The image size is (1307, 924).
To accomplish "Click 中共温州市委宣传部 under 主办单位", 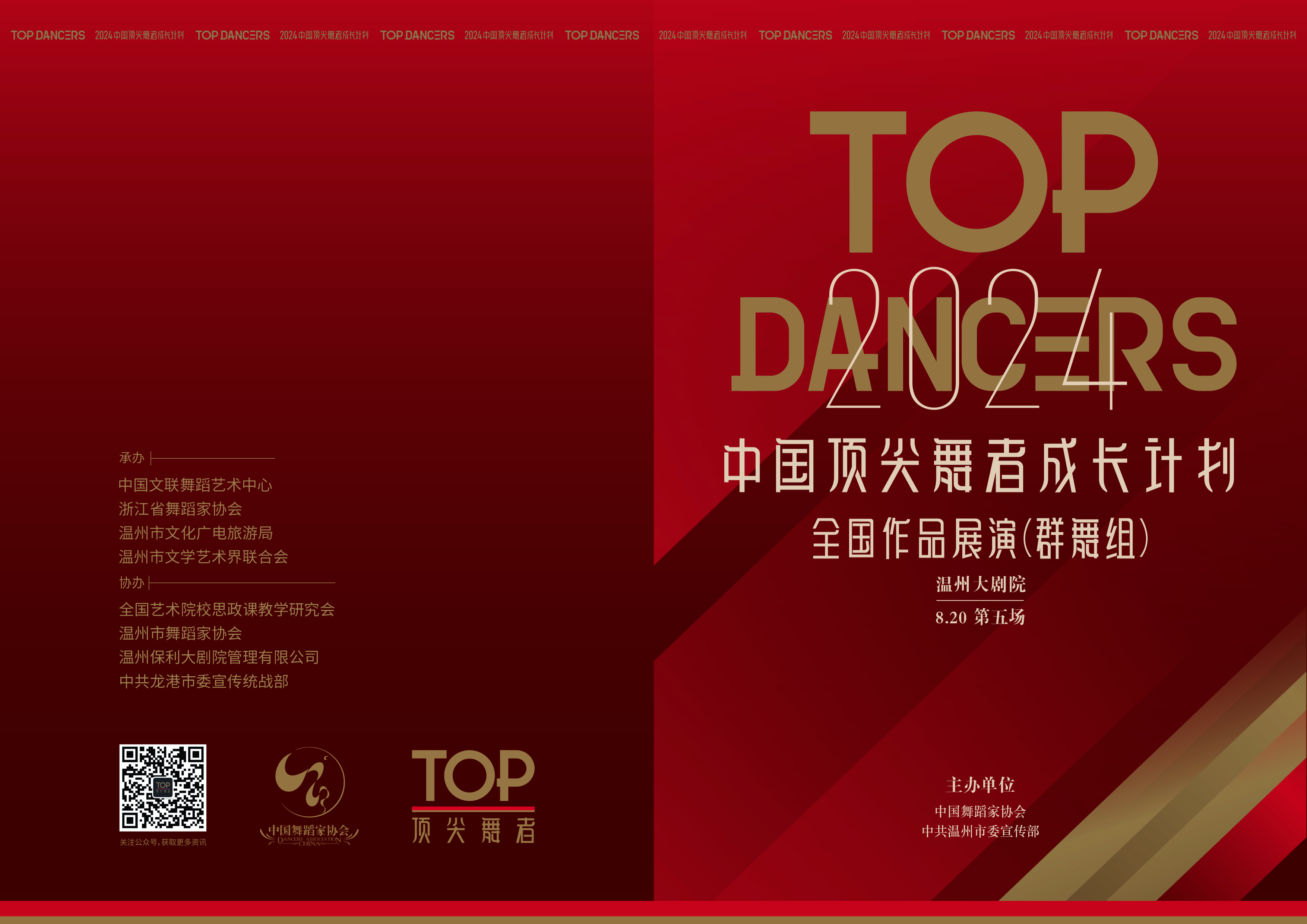I will [980, 831].
